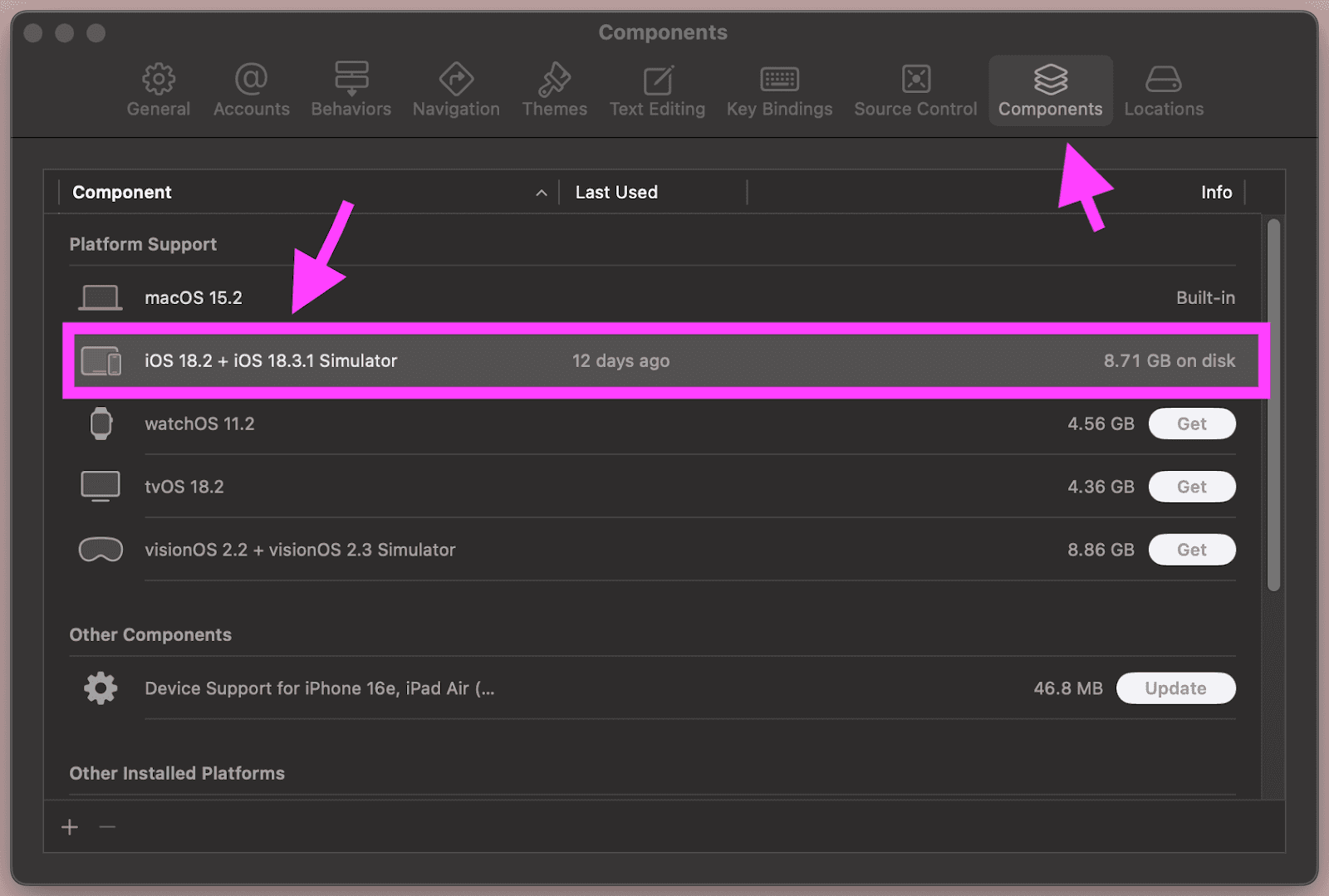Update Device Support for iPhone 16e
Screen dimensions: 1329x896
pyautogui.click(x=1175, y=688)
